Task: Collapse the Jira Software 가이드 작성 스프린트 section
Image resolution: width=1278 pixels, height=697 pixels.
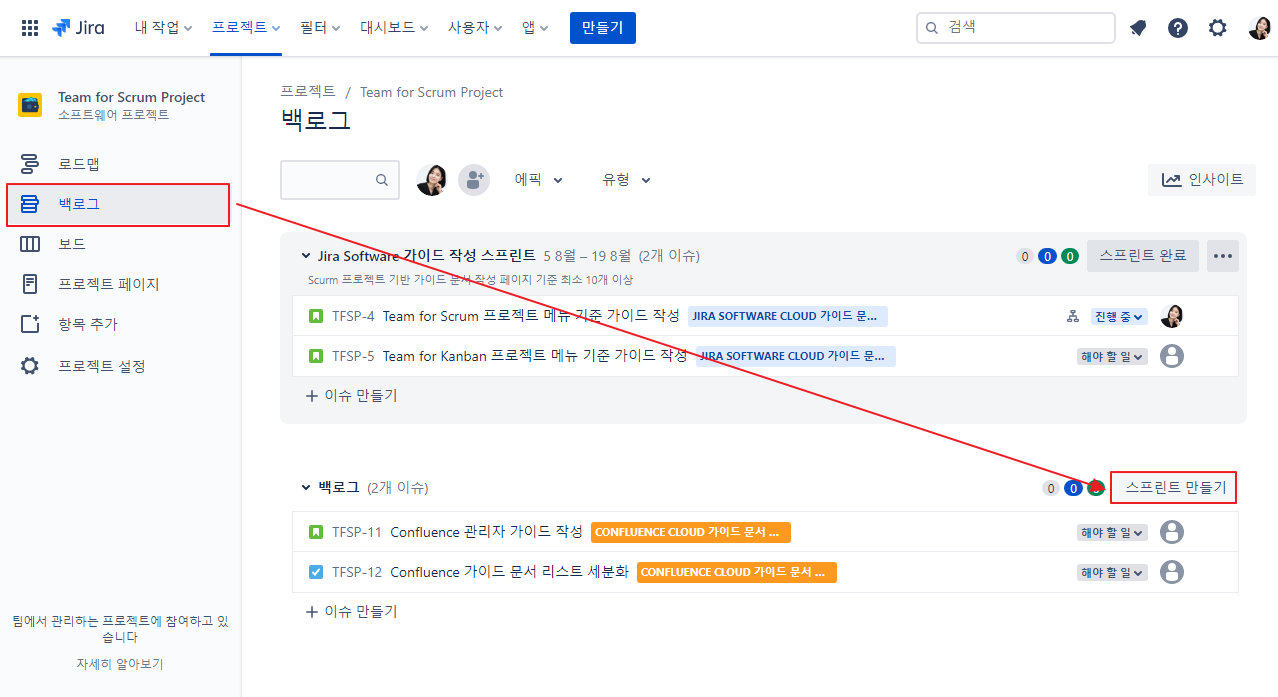Action: point(306,256)
